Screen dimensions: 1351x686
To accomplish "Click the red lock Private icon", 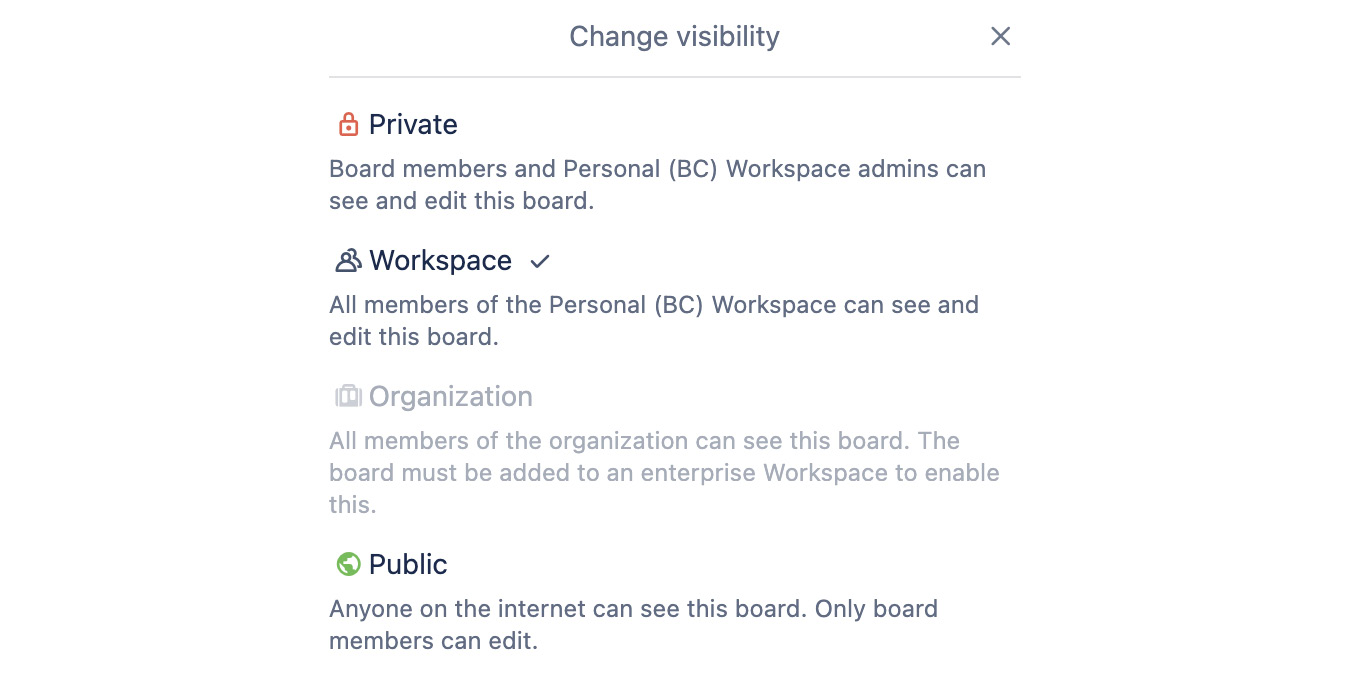I will (348, 125).
